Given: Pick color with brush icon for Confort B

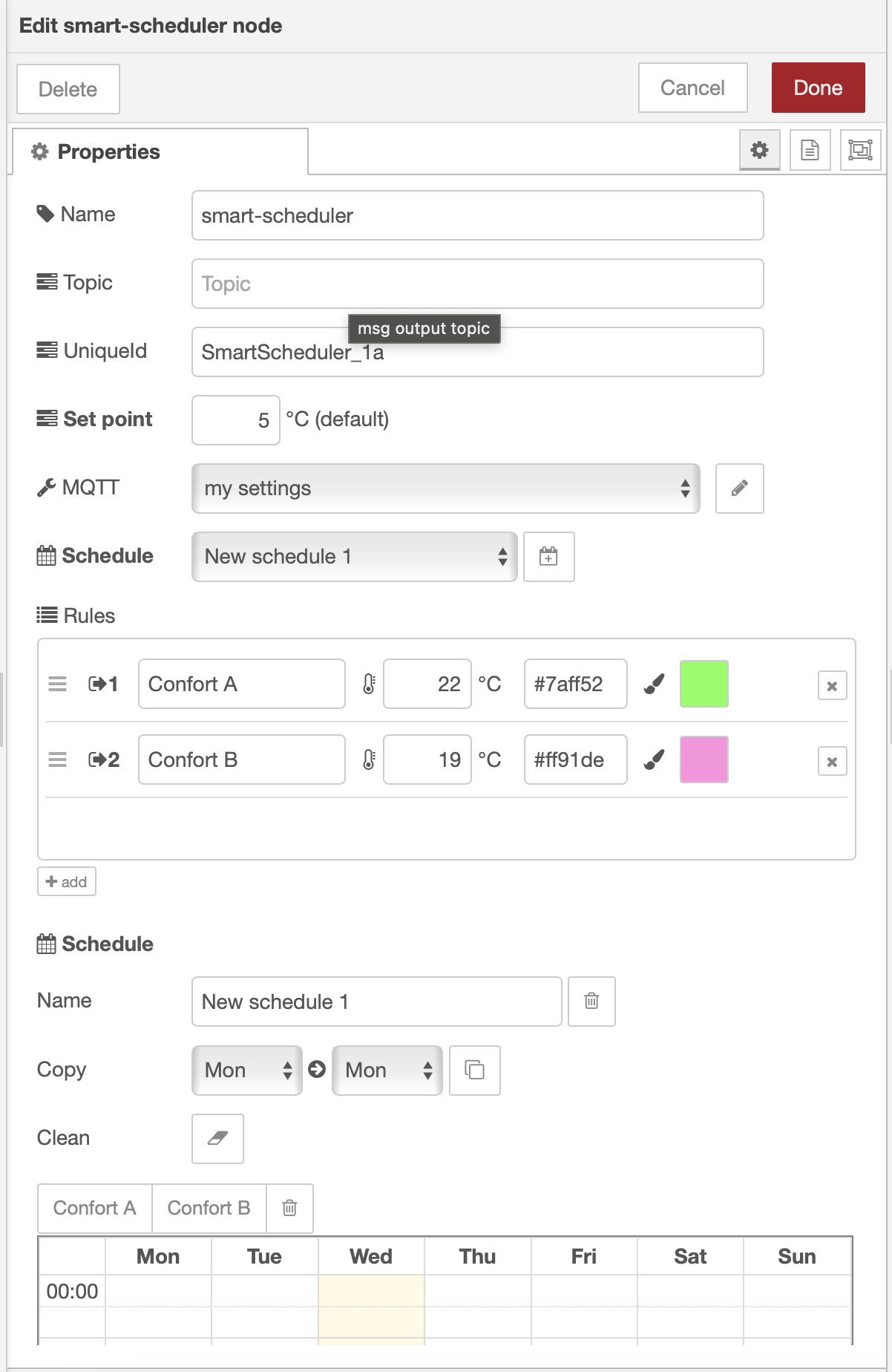Looking at the screenshot, I should 654,759.
